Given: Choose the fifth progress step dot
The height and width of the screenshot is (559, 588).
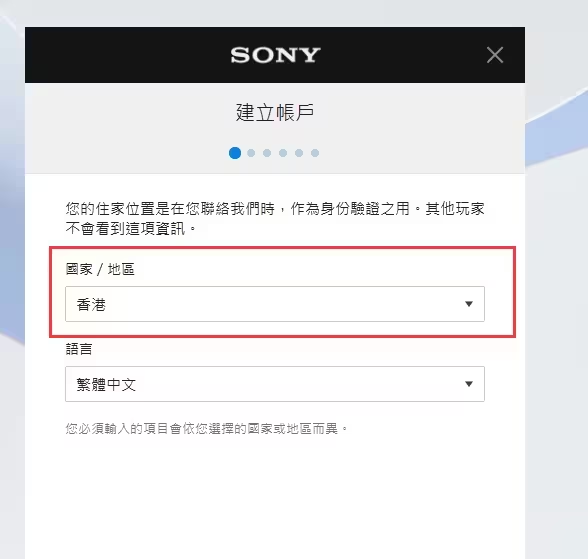Looking at the screenshot, I should pyautogui.click(x=299, y=153).
